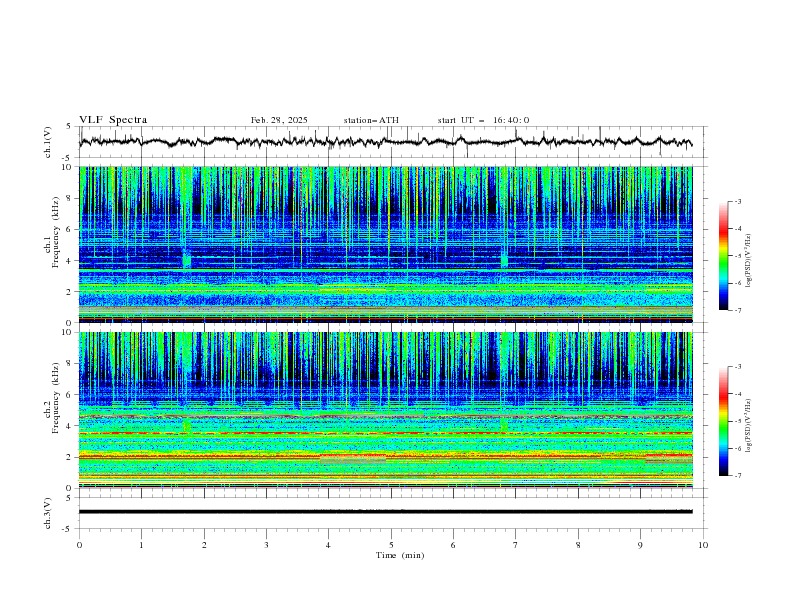Image resolution: width=792 pixels, height=612 pixels.
Task: Click time axis tick label "3"
Action: coord(266,545)
